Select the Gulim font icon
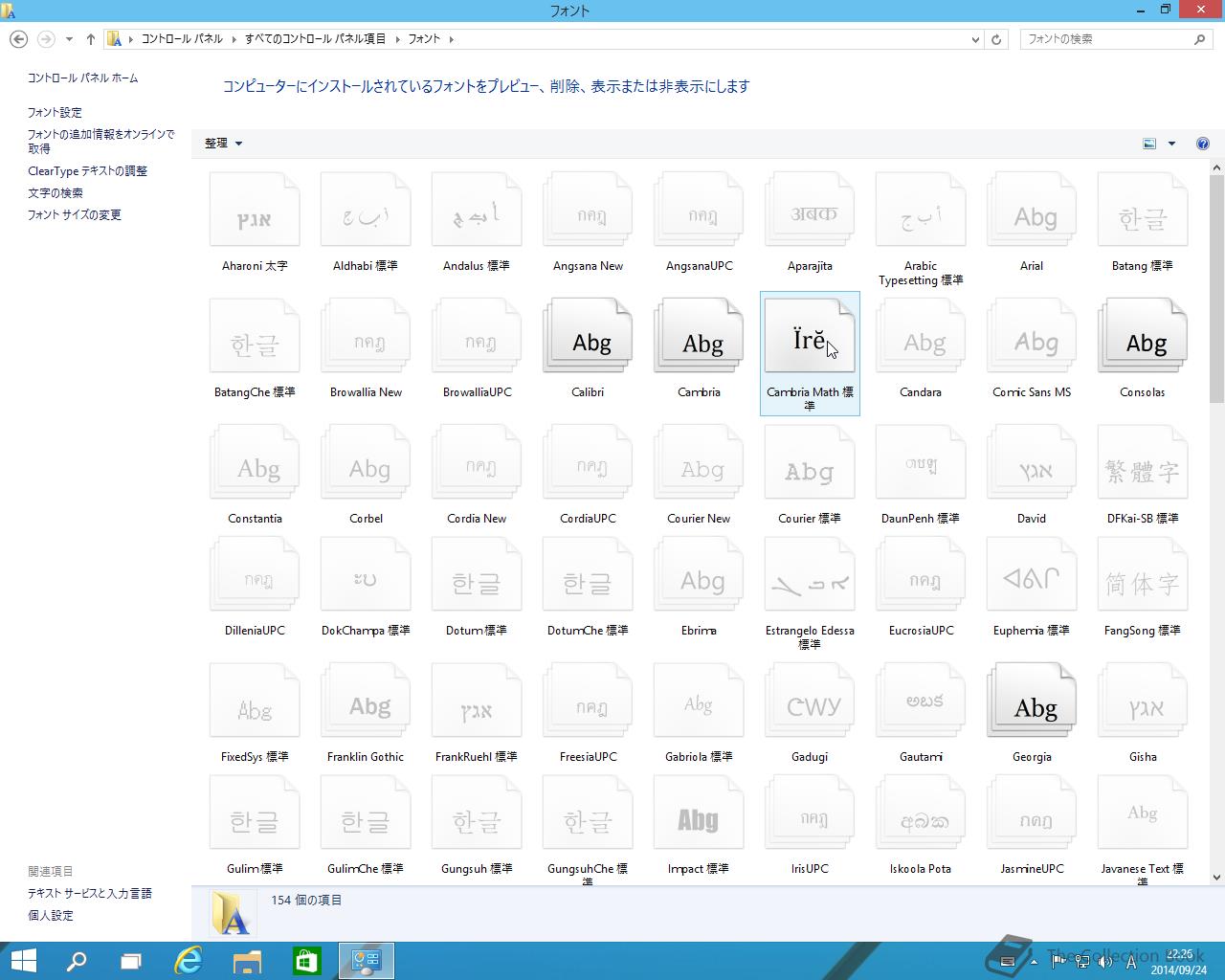Viewport: 1225px width, 980px height. click(x=255, y=813)
